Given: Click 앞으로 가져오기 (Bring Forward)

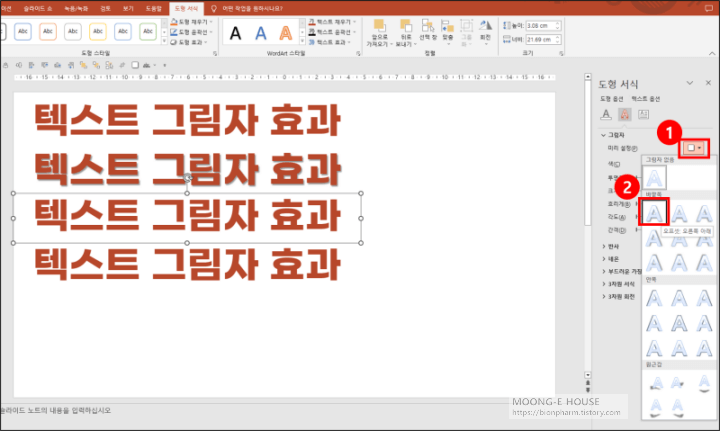Looking at the screenshot, I should (379, 33).
